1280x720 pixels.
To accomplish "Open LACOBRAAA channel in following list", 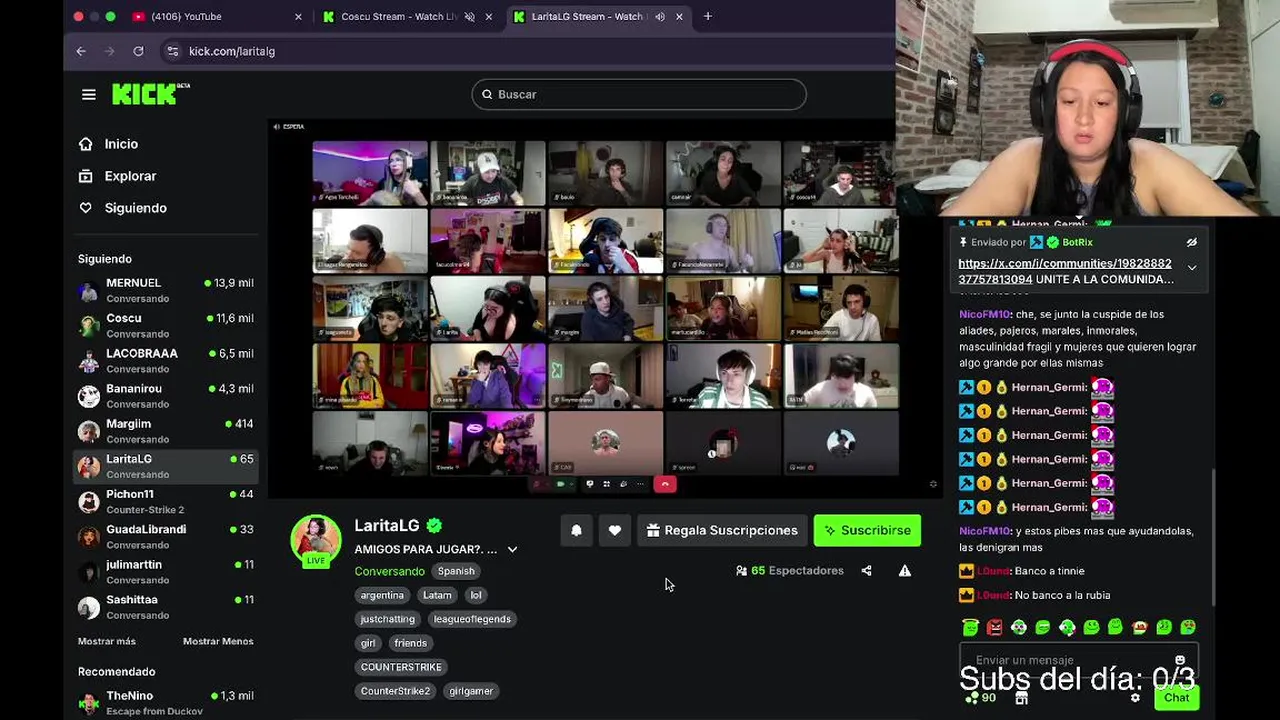I will (166, 360).
